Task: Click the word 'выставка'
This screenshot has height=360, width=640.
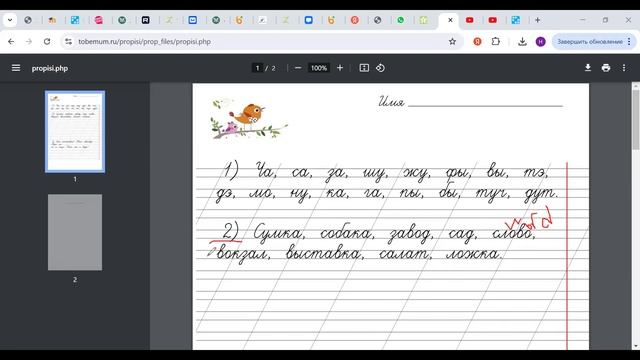Action: click(x=324, y=253)
